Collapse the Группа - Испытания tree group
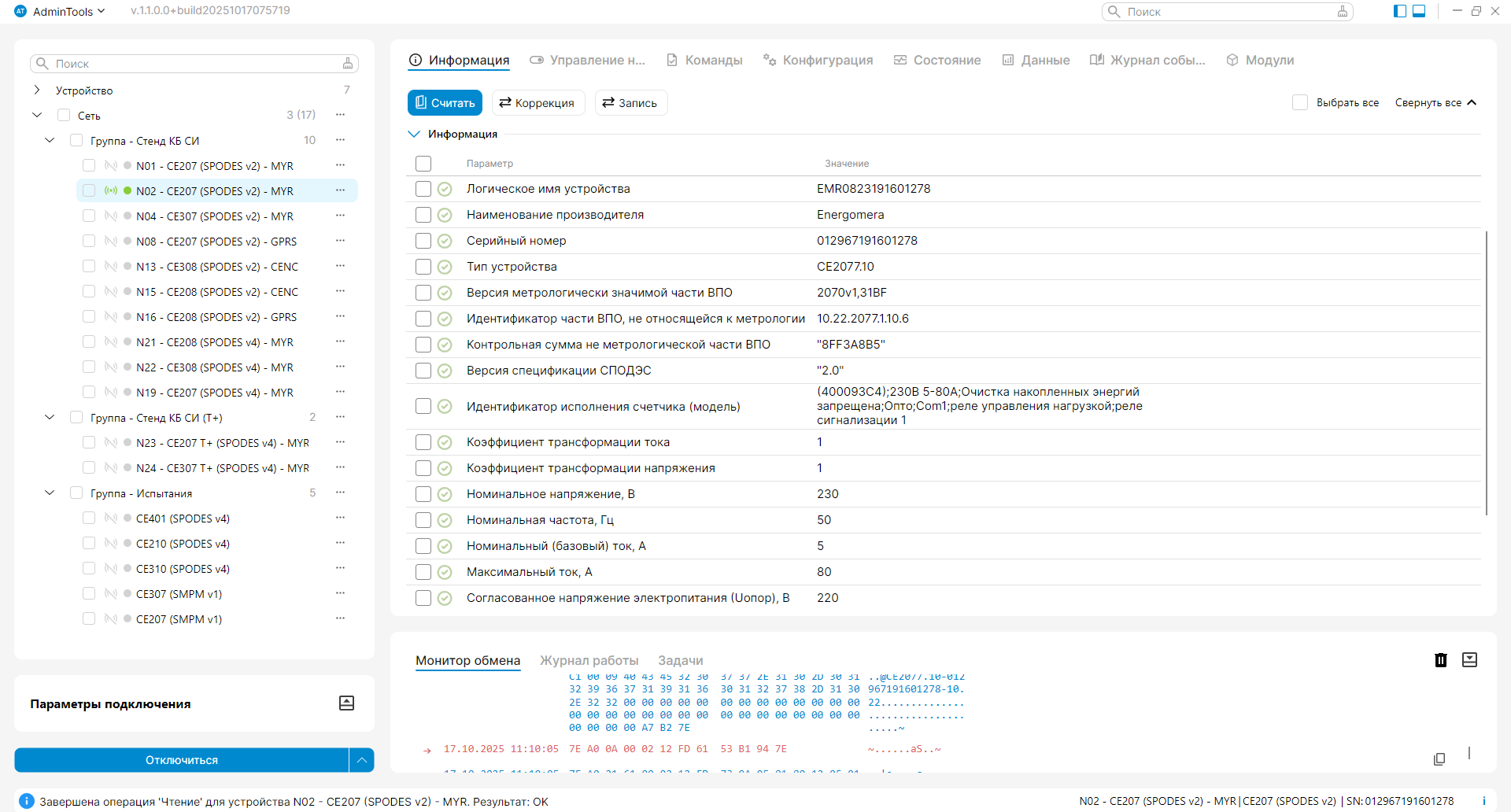This screenshot has width=1511, height=812. click(x=50, y=493)
